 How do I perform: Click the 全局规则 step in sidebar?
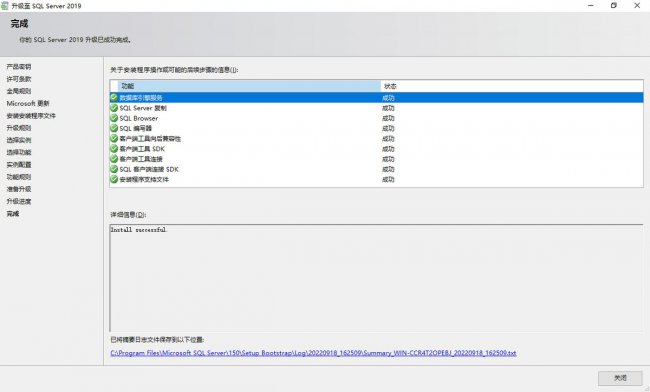[19, 91]
